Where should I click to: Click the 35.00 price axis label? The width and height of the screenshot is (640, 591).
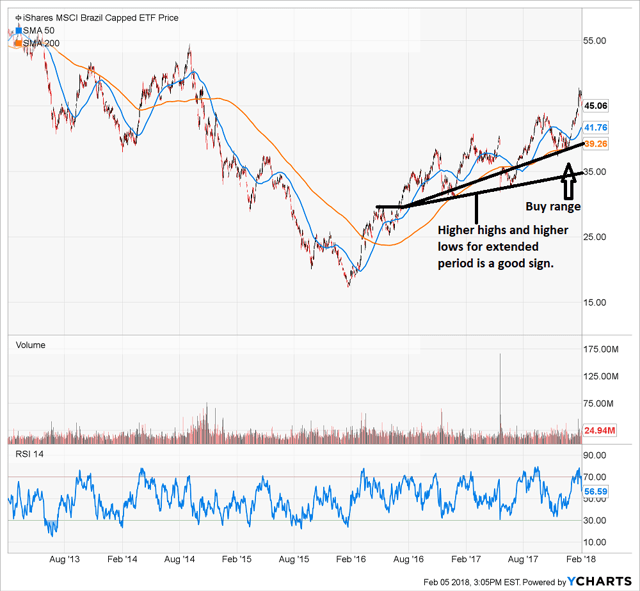click(595, 172)
